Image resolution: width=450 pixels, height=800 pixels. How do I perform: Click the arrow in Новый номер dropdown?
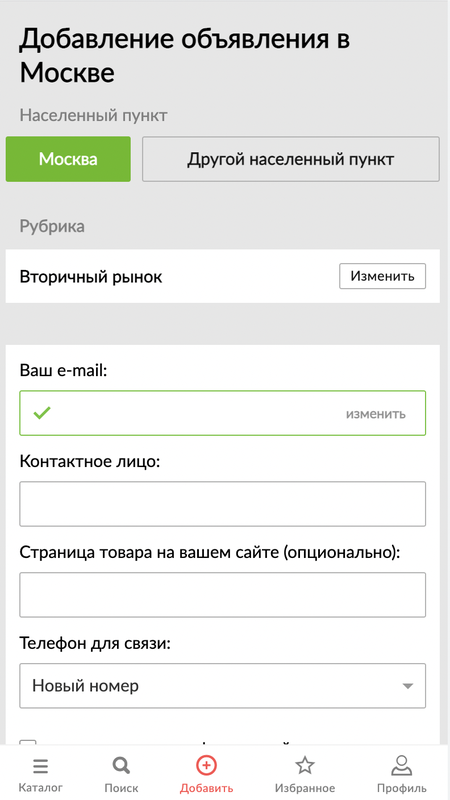pos(407,686)
